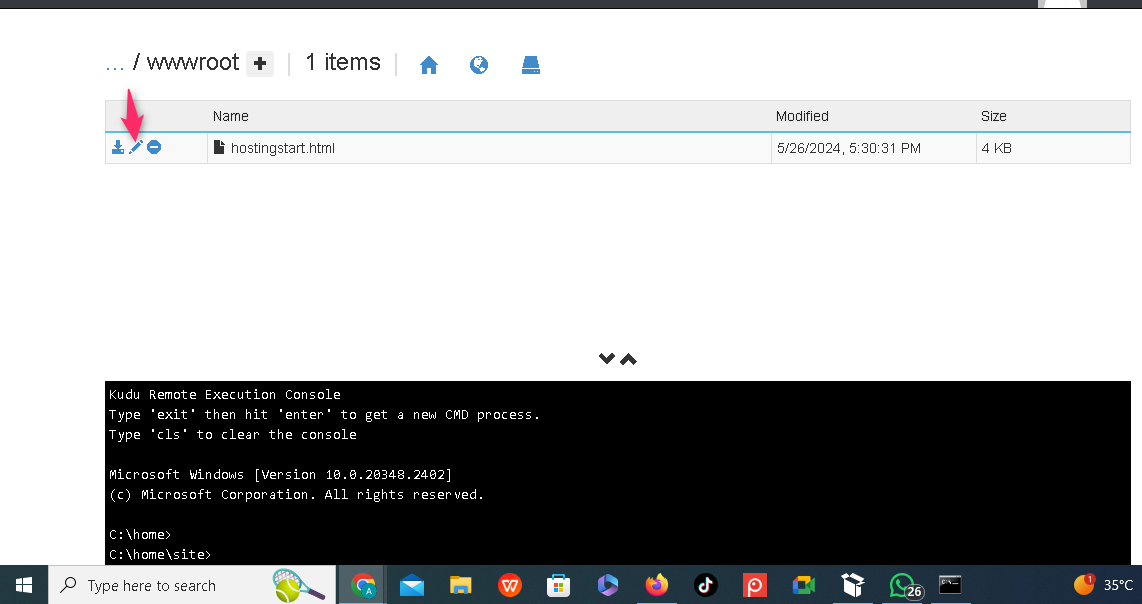Open Google Meet from taskbar
Image resolution: width=1142 pixels, height=604 pixels.
[803, 585]
